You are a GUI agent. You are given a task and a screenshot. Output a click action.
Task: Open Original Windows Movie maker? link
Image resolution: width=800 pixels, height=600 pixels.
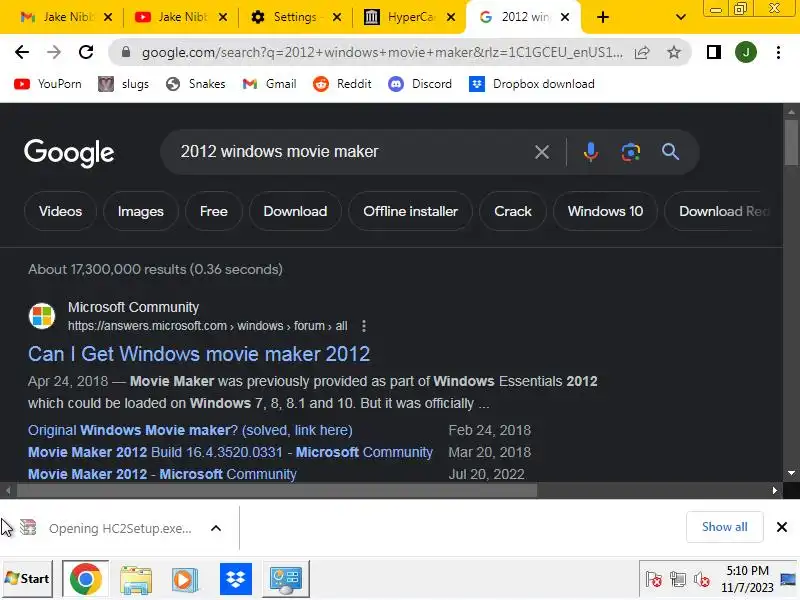click(190, 430)
